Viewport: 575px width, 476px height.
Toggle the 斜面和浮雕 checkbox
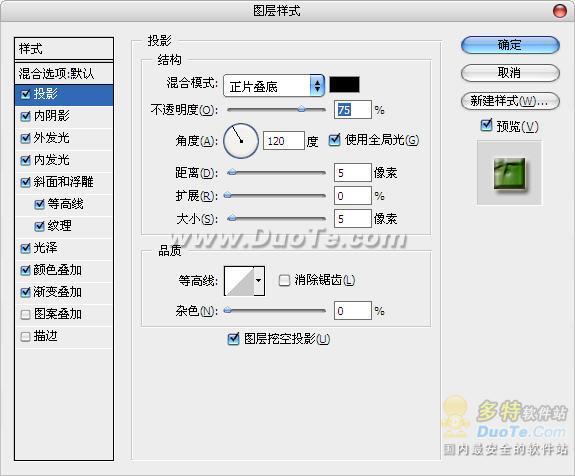[x=25, y=182]
